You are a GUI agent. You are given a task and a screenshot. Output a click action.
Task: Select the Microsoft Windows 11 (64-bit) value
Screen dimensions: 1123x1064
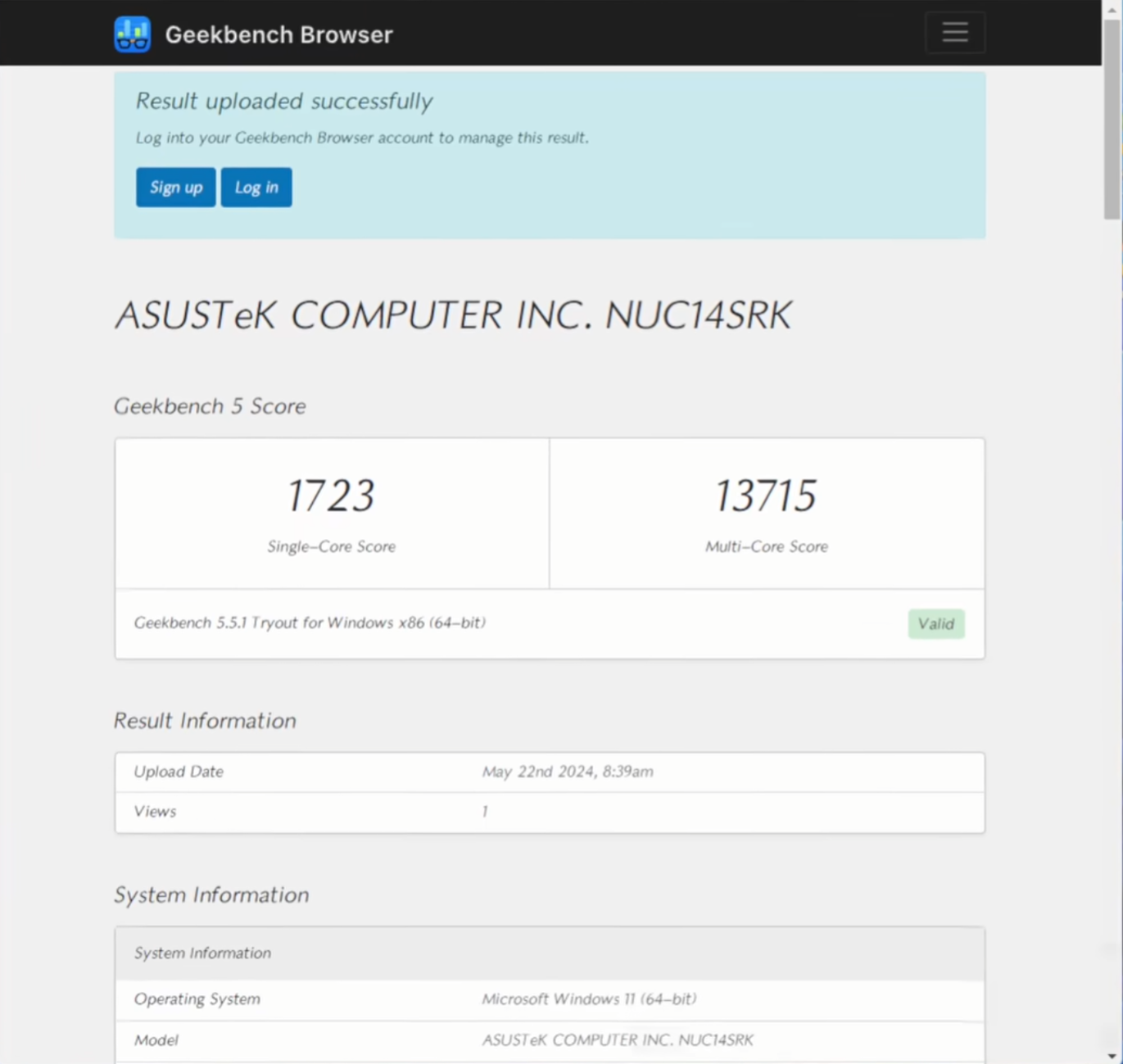pos(589,999)
